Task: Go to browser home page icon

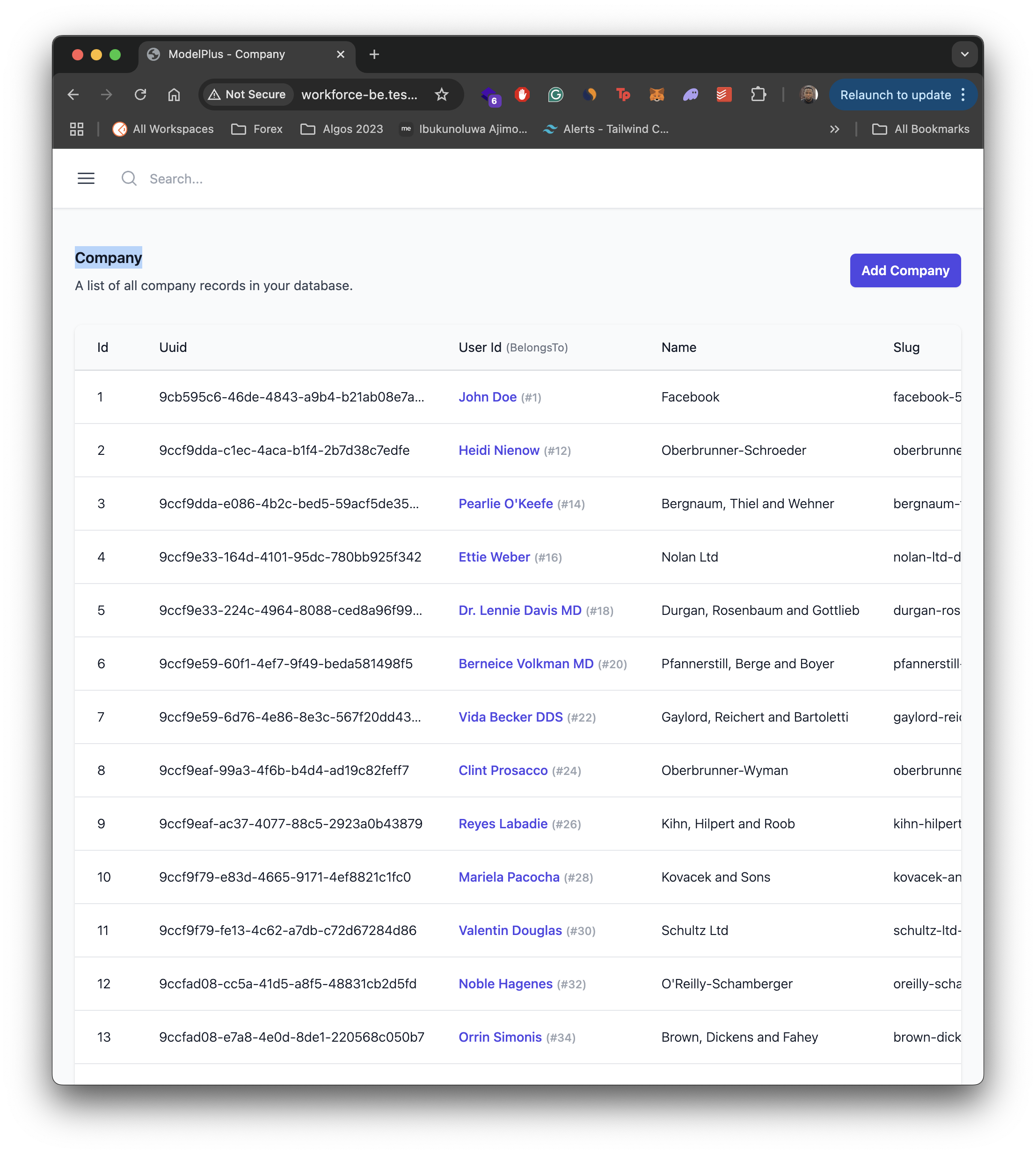Action: tap(174, 95)
